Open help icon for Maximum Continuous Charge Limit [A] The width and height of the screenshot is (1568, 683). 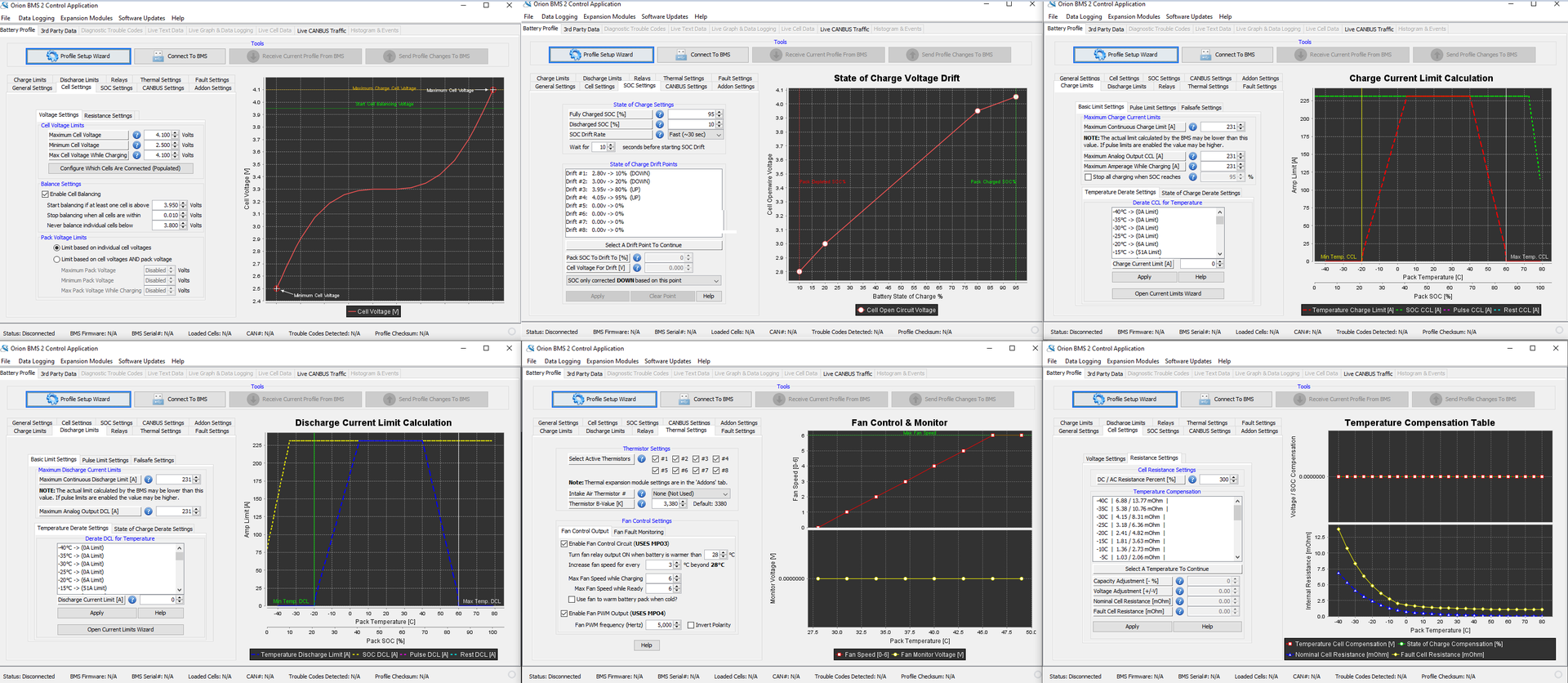(1193, 127)
